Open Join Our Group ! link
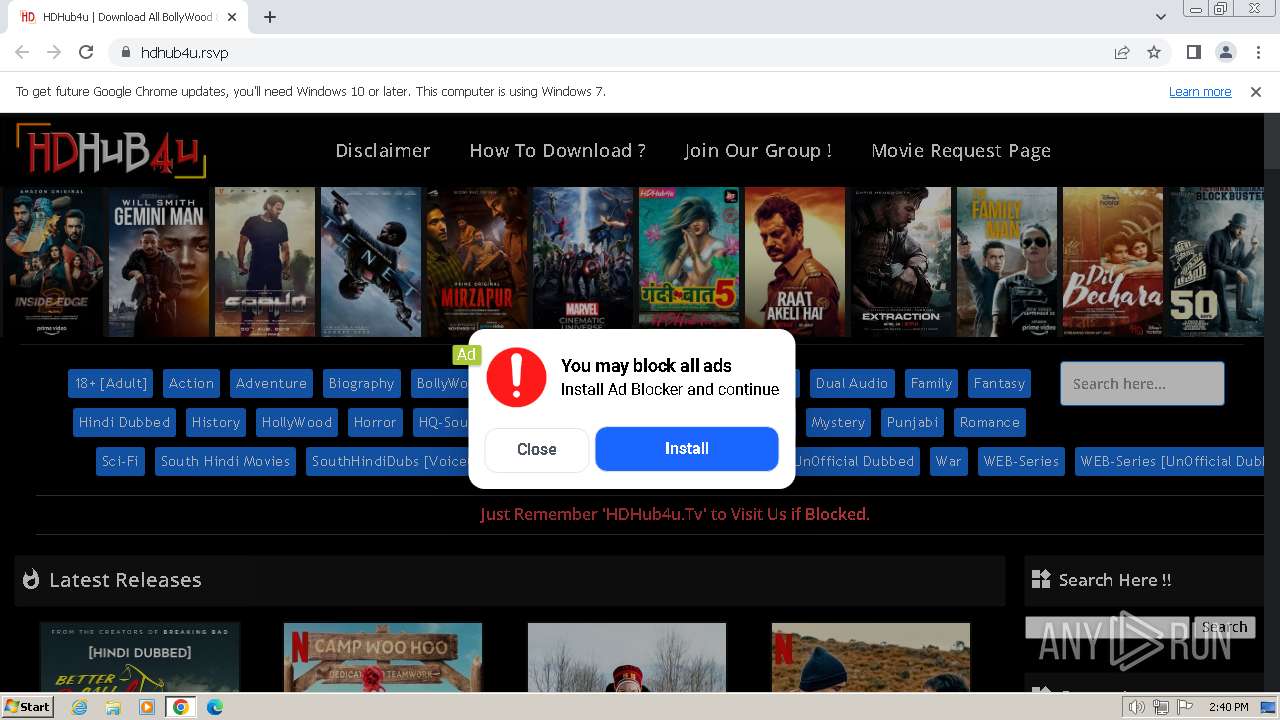The height and width of the screenshot is (720, 1280). pos(758,151)
